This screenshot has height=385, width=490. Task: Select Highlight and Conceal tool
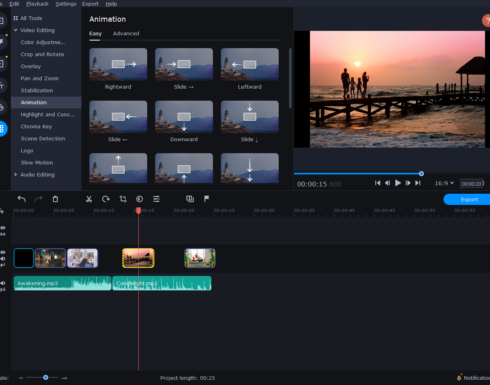click(47, 114)
